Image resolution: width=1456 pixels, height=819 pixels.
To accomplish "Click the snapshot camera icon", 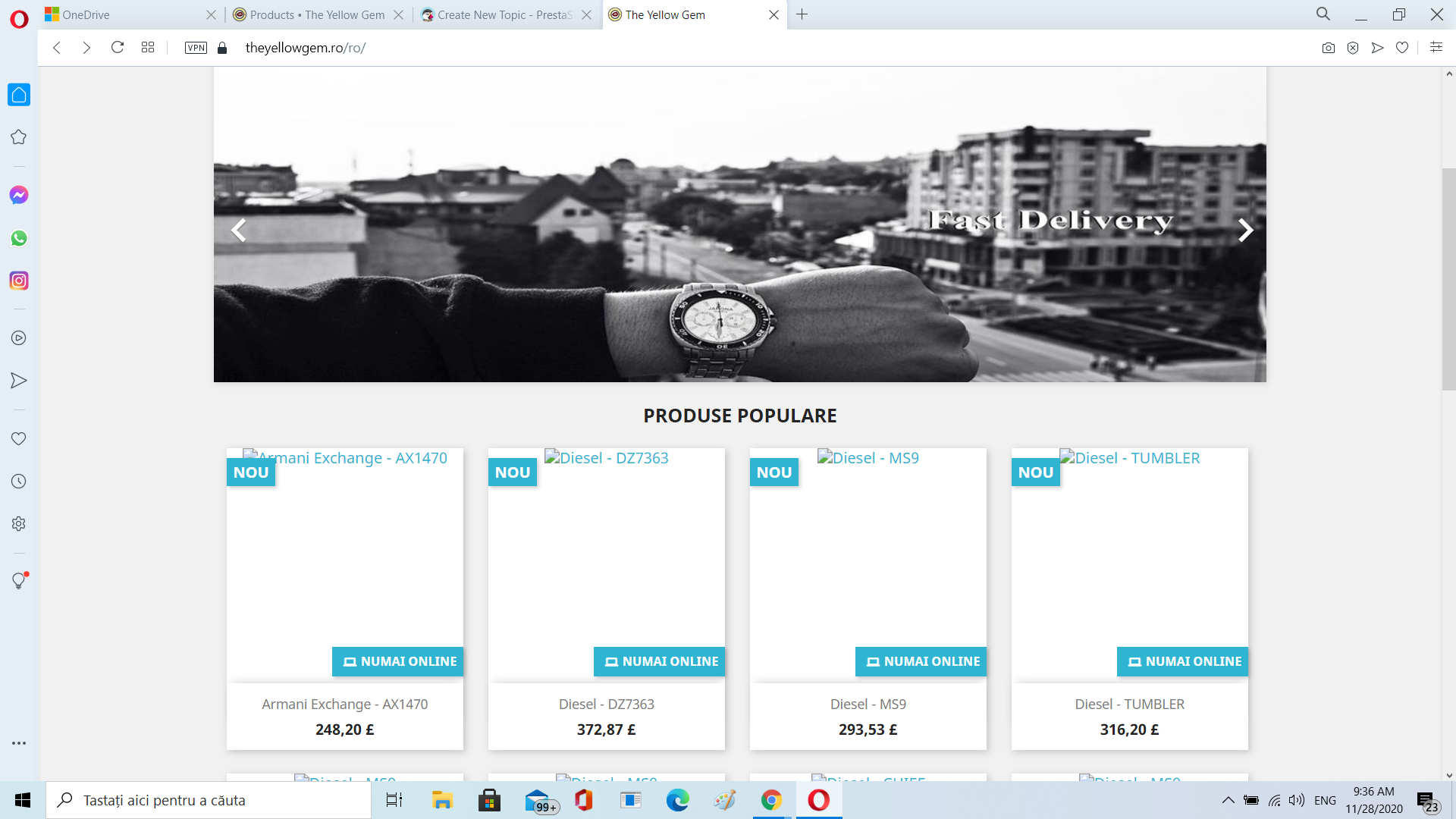I will [1328, 48].
